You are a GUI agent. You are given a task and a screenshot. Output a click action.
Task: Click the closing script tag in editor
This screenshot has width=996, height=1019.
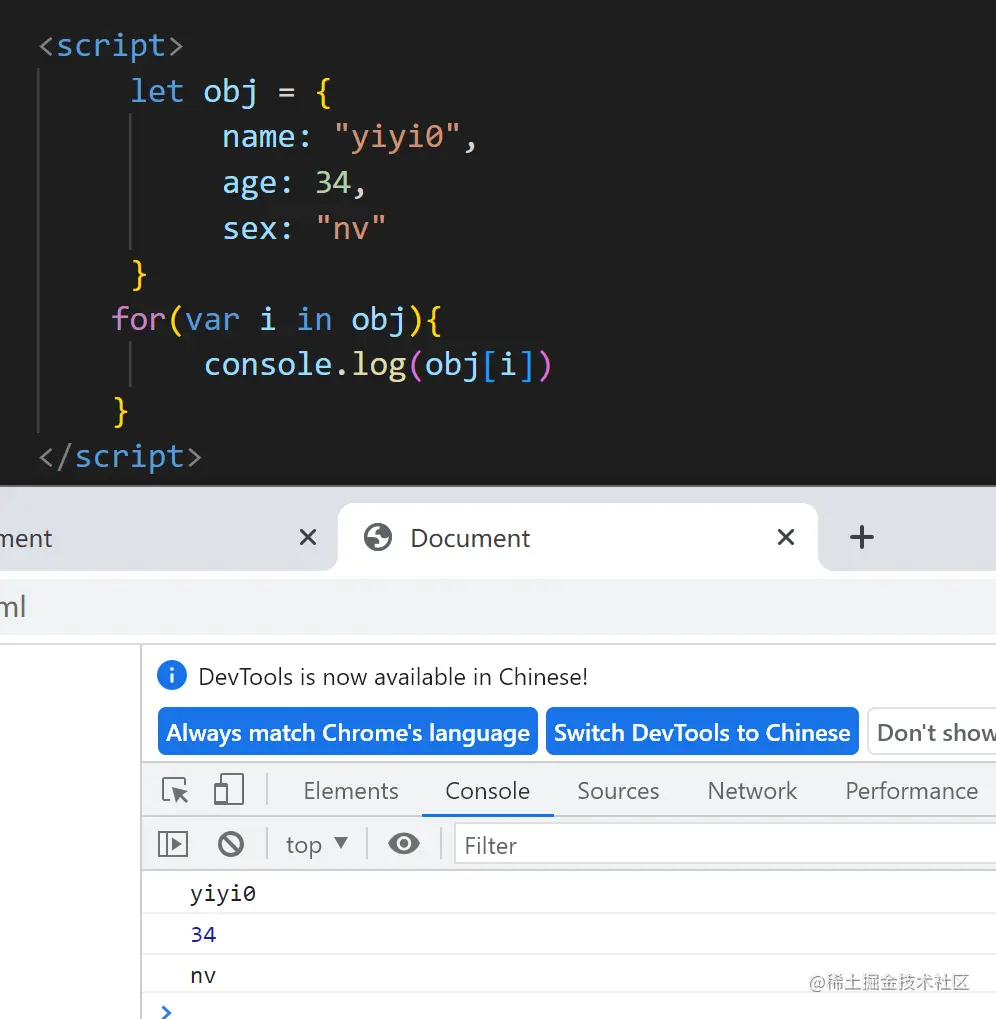(120, 457)
